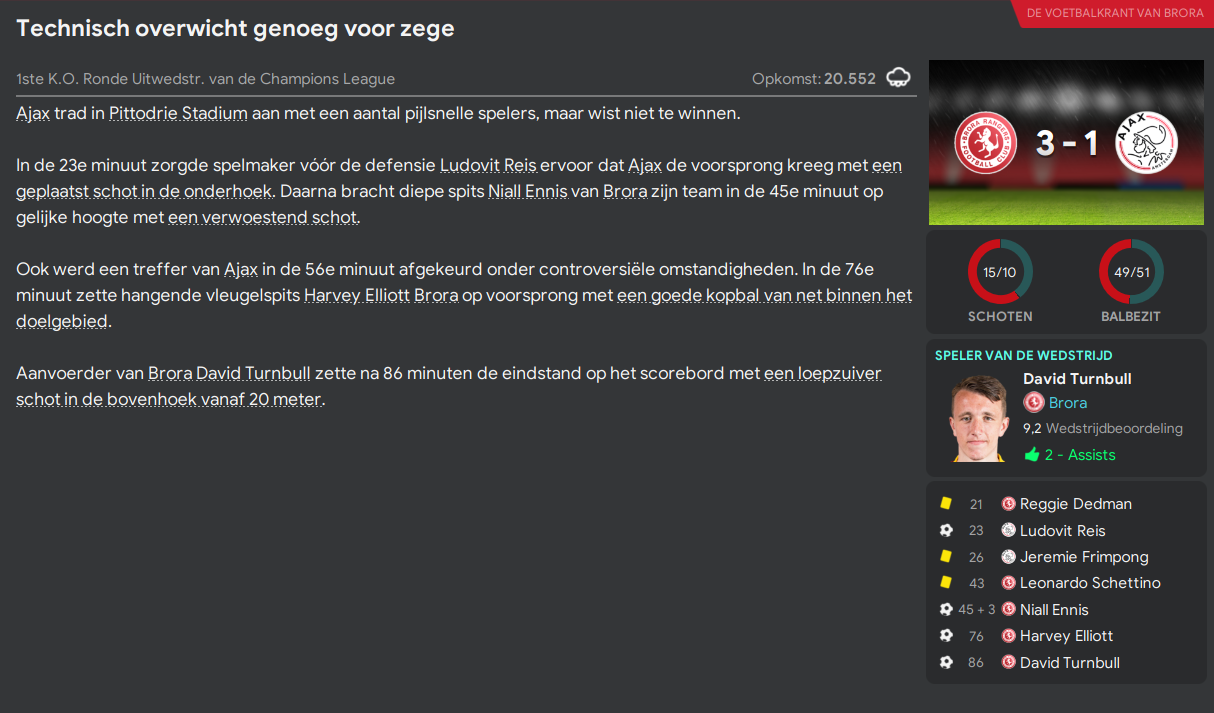
Task: Click the yellow card icon for Jeremie Frimpong
Action: tap(946, 556)
